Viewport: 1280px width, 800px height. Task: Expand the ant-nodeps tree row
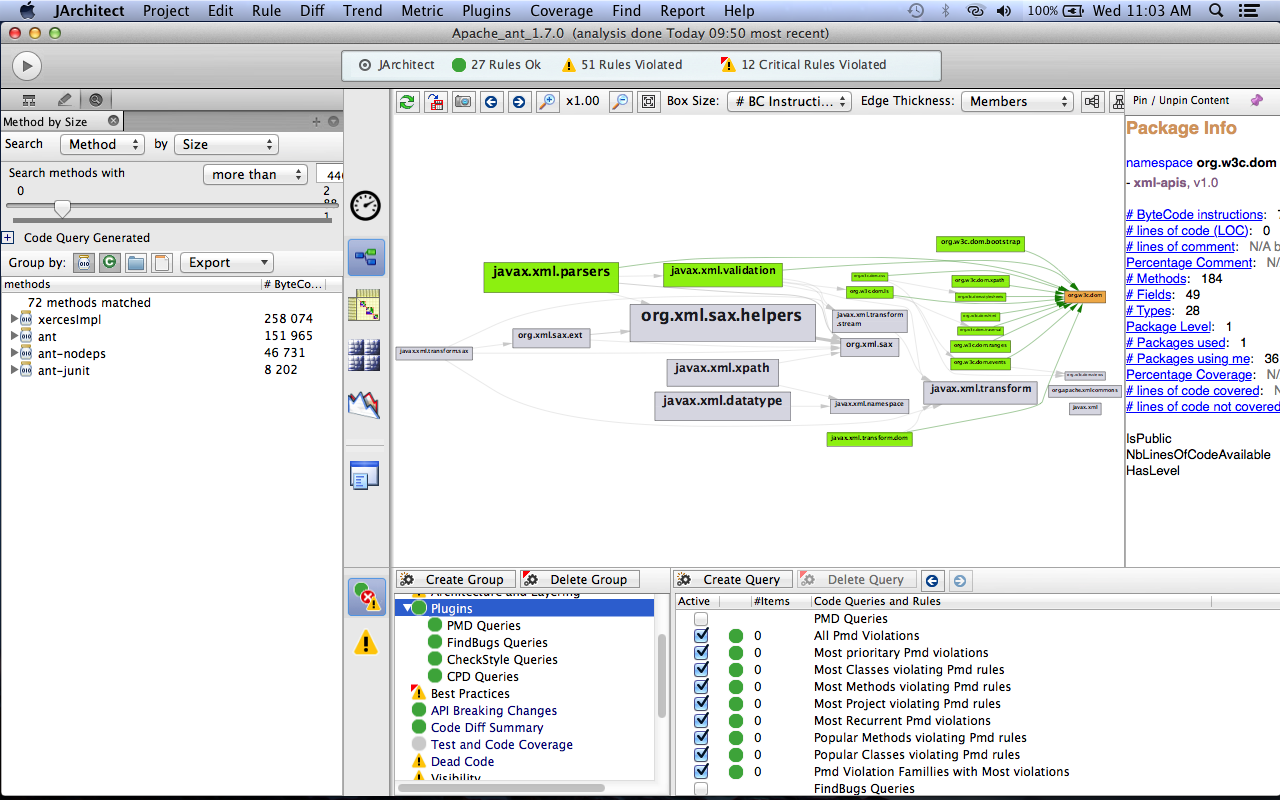(x=14, y=353)
